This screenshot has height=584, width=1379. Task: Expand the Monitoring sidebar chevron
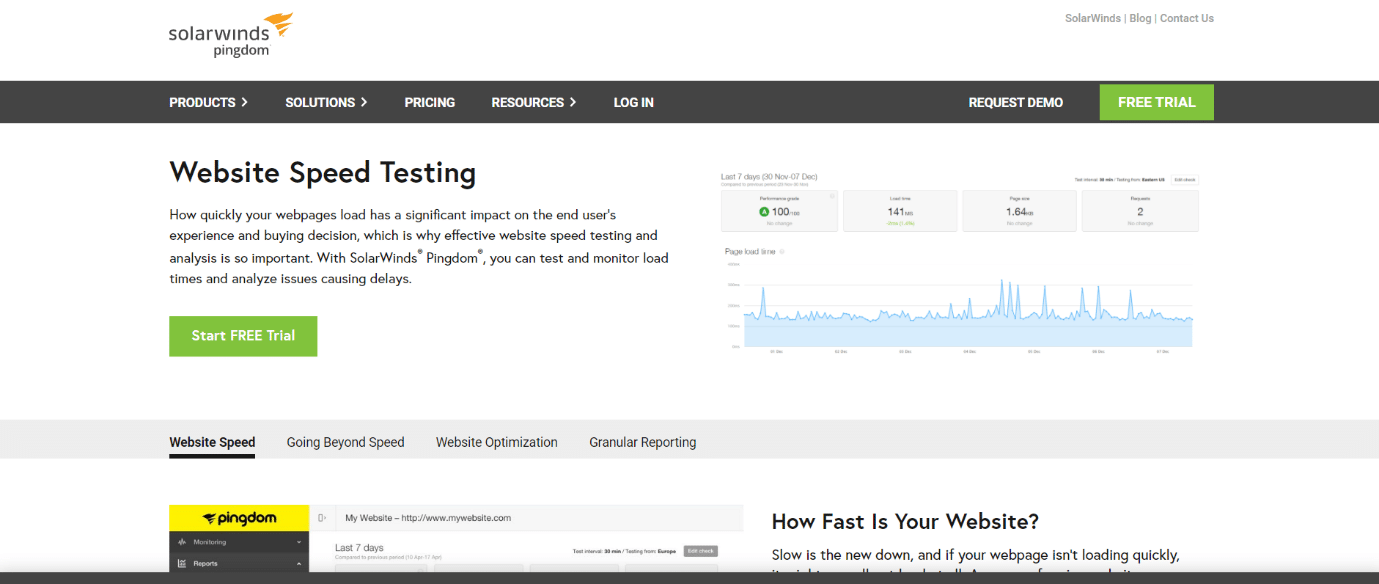pos(299,542)
